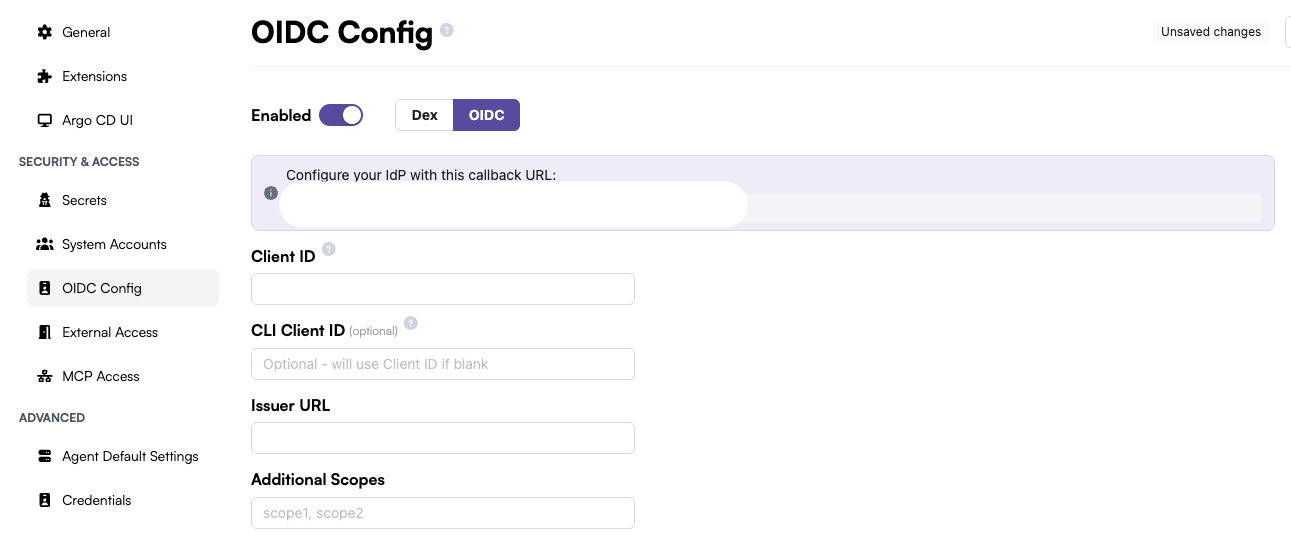Open External Access settings
Viewport: 1291px width, 540px height.
tap(123, 332)
